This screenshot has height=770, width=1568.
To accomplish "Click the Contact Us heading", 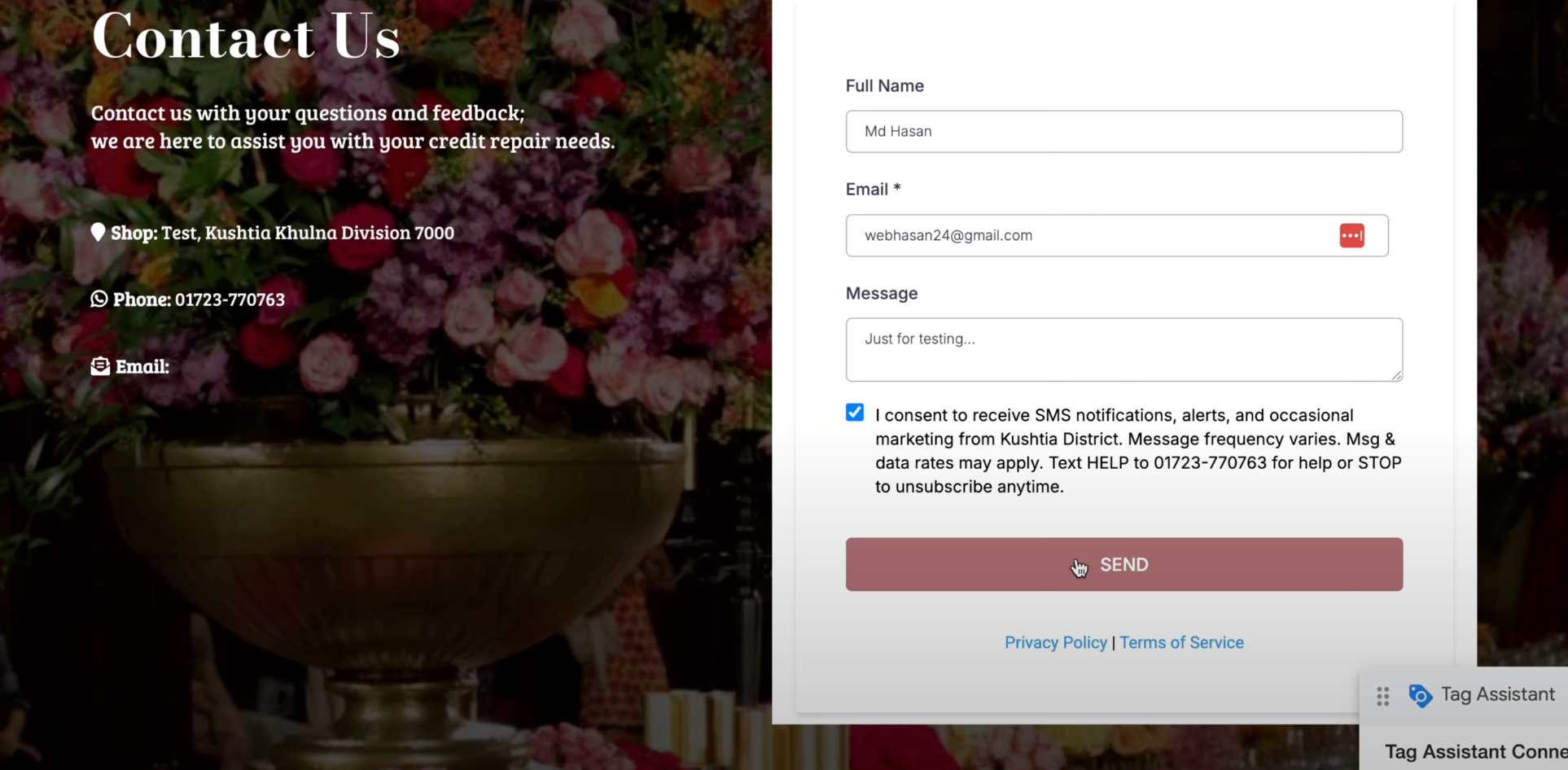I will (x=246, y=36).
